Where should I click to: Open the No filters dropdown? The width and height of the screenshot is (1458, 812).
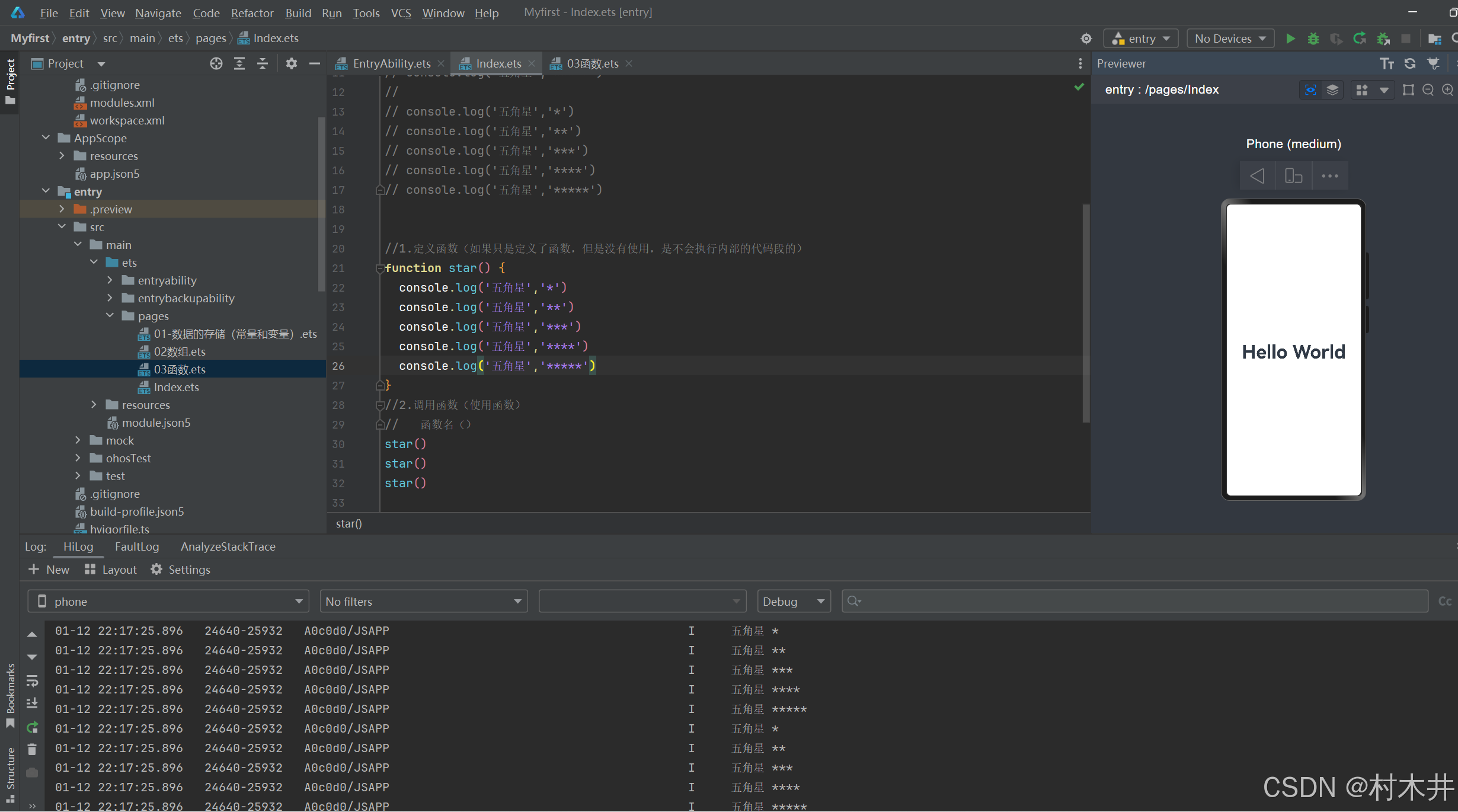point(423,601)
